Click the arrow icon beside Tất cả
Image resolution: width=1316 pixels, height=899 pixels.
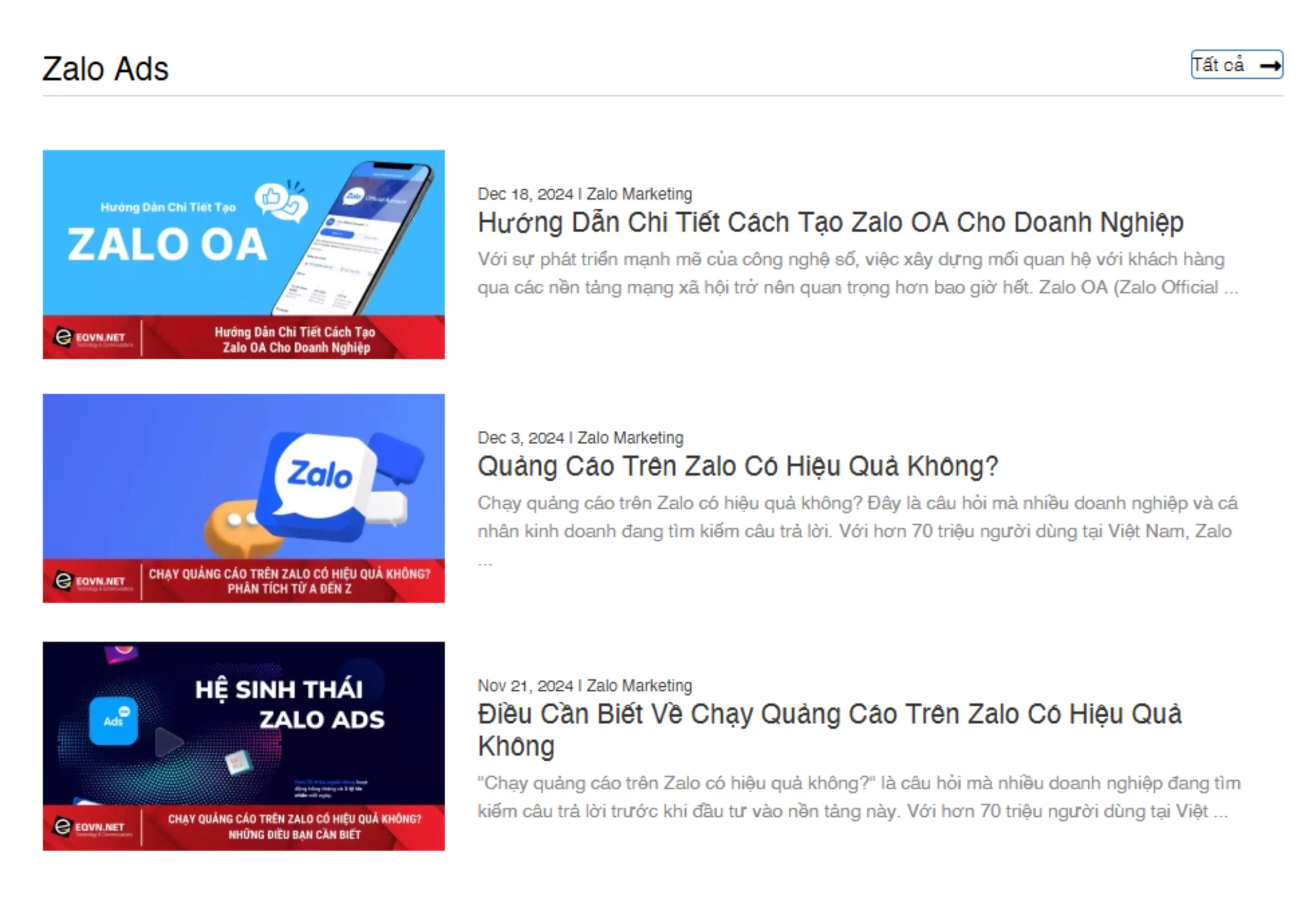tap(1270, 66)
